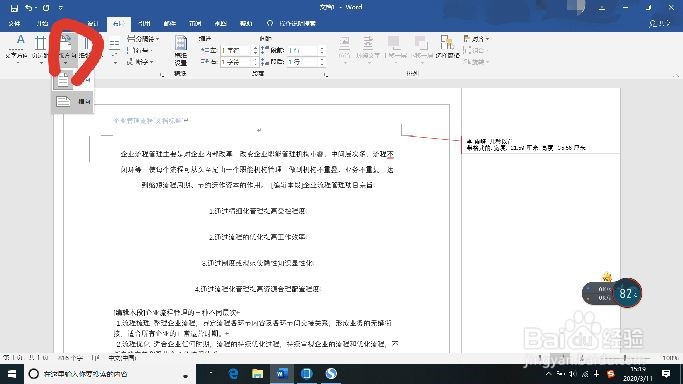683x384 pixels.
Task: Choose Landscape (横向) in orientation dropdown
Action: tap(73, 102)
